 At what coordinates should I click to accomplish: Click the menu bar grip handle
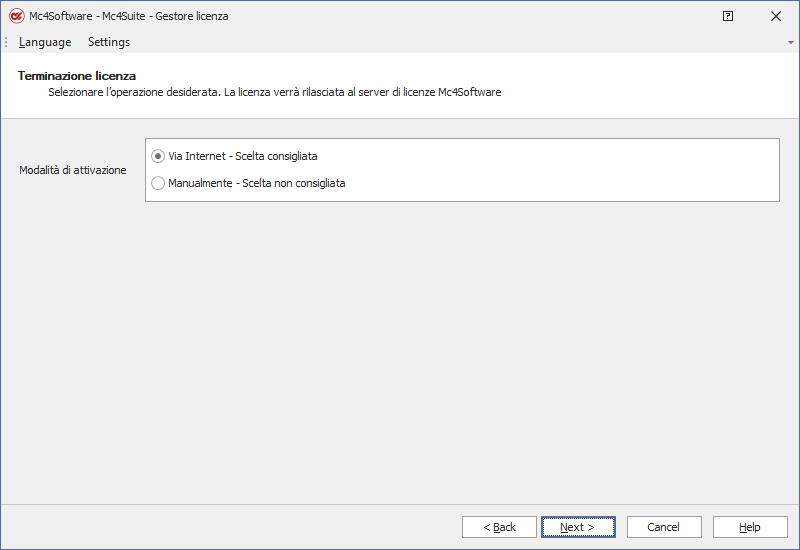pos(6,42)
